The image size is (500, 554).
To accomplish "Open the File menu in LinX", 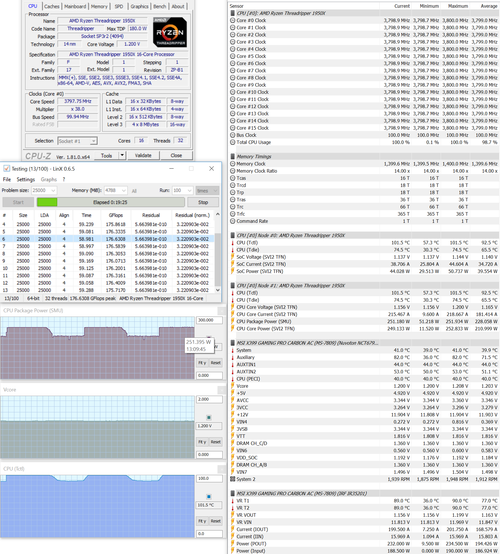I will 7,179.
